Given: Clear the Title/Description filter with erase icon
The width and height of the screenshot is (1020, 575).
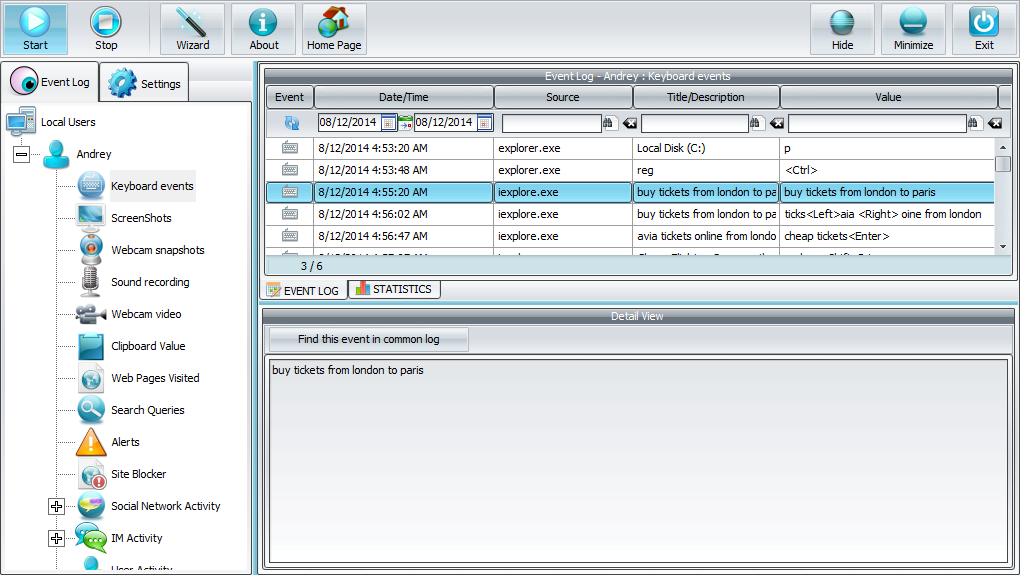Looking at the screenshot, I should [x=777, y=123].
